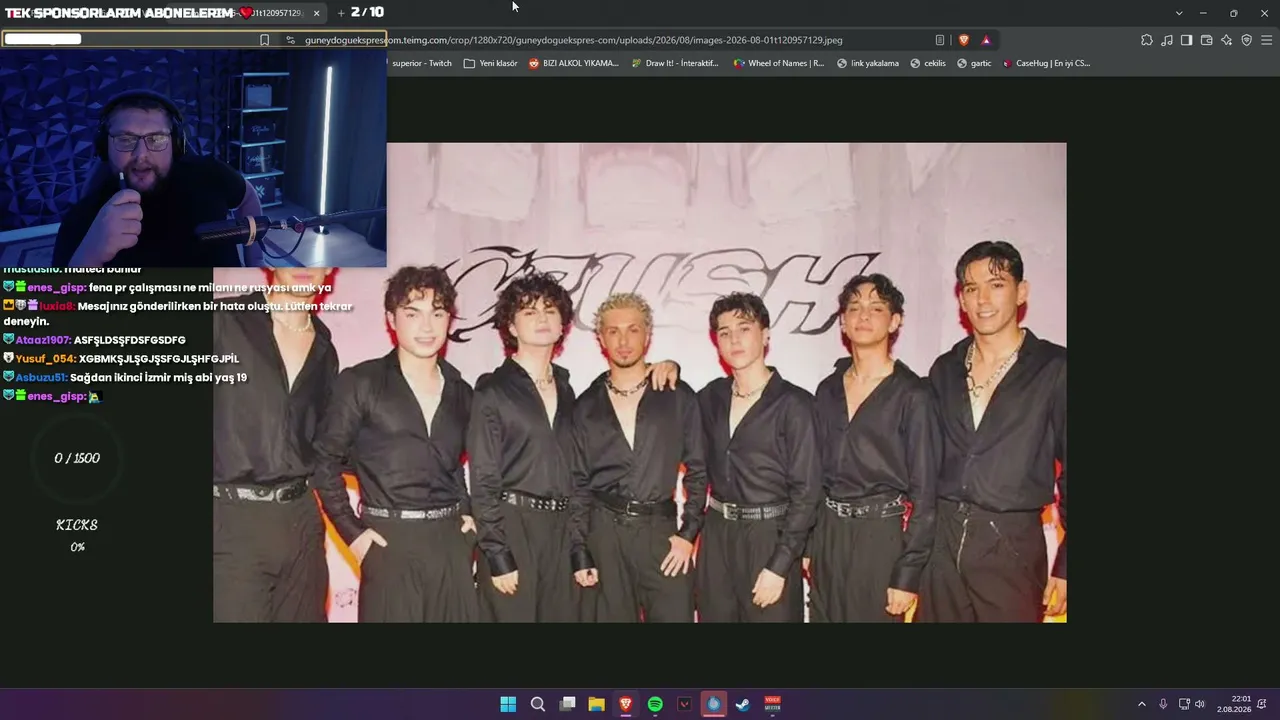This screenshot has width=1280, height=720.
Task: Open the Windows Start menu
Action: (508, 704)
